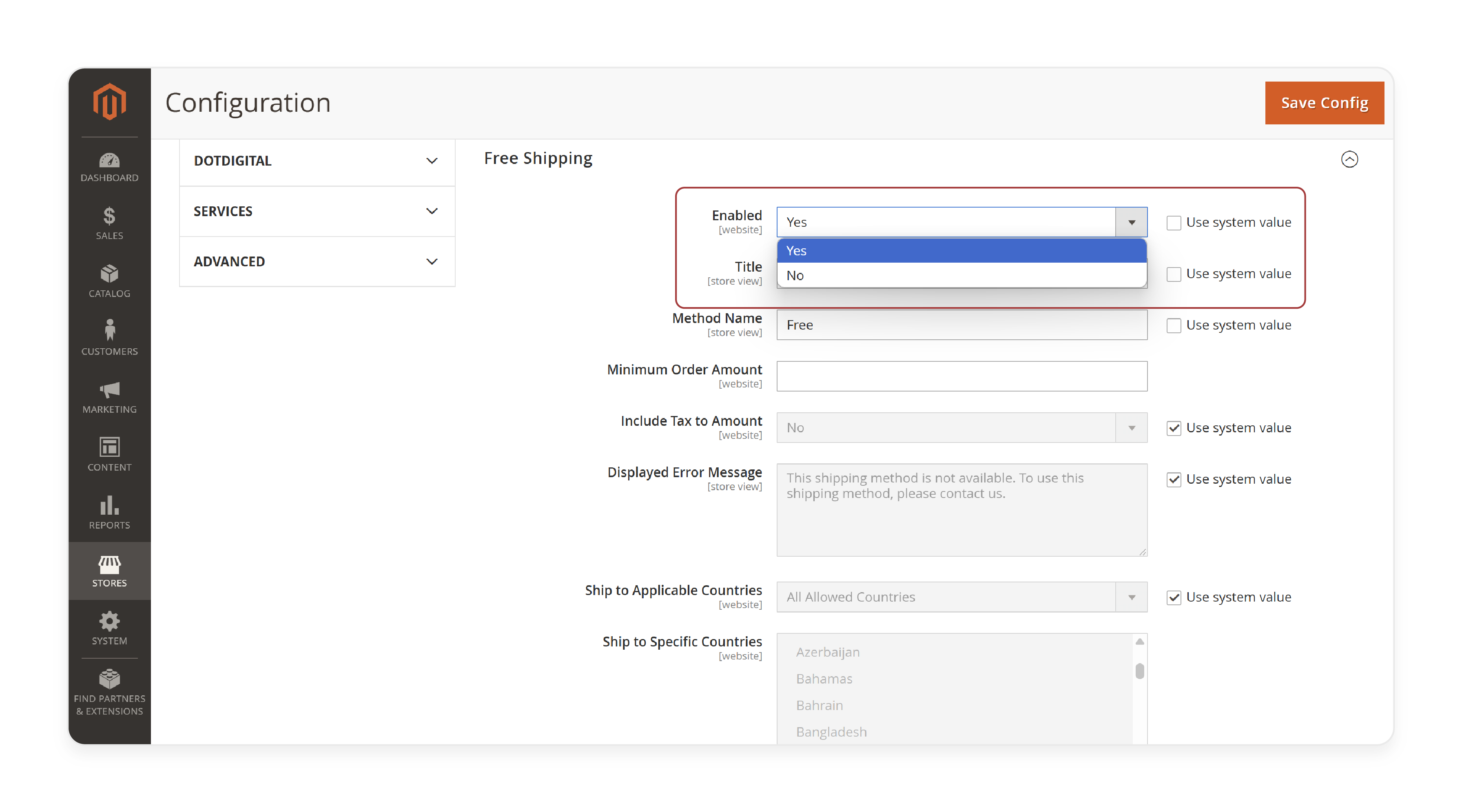Expand the SERVICES configuration section
1462x812 pixels.
coord(317,211)
